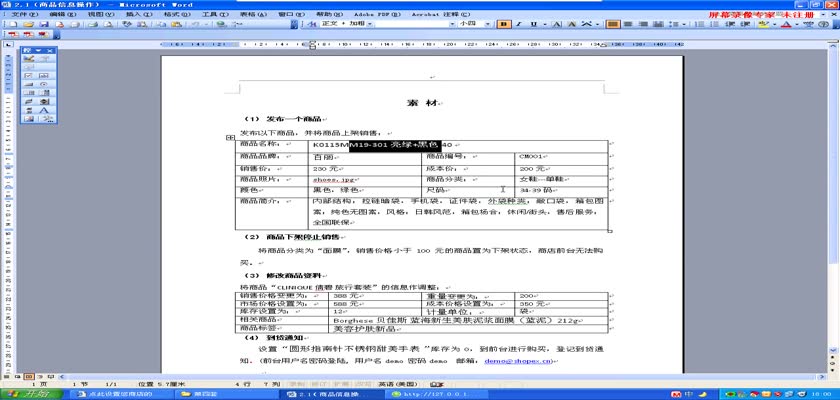The image size is (840, 400).
Task: Open the font size dropdown showing 小四
Action: coord(474,24)
